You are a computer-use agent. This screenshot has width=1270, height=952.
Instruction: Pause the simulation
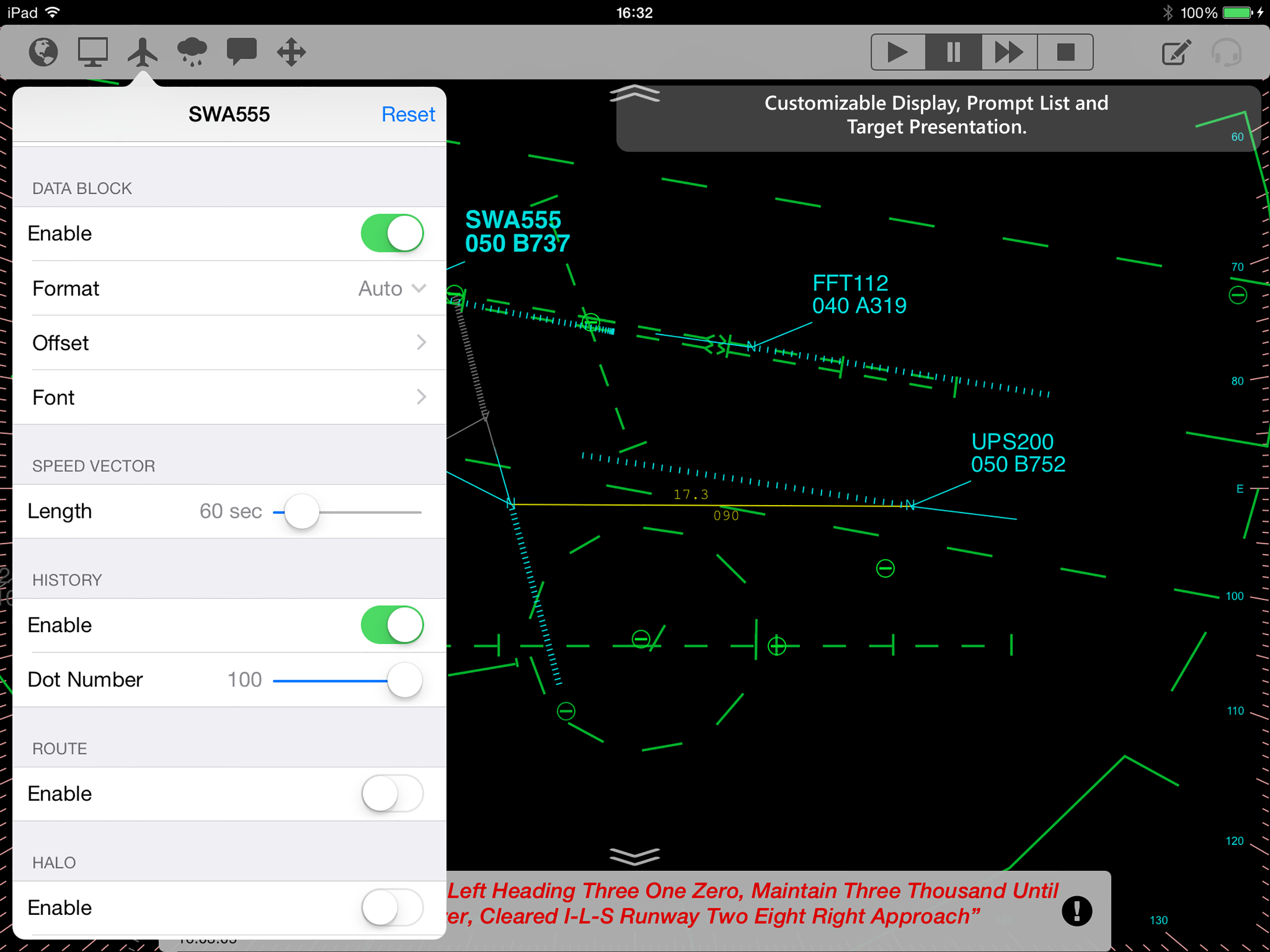click(953, 52)
